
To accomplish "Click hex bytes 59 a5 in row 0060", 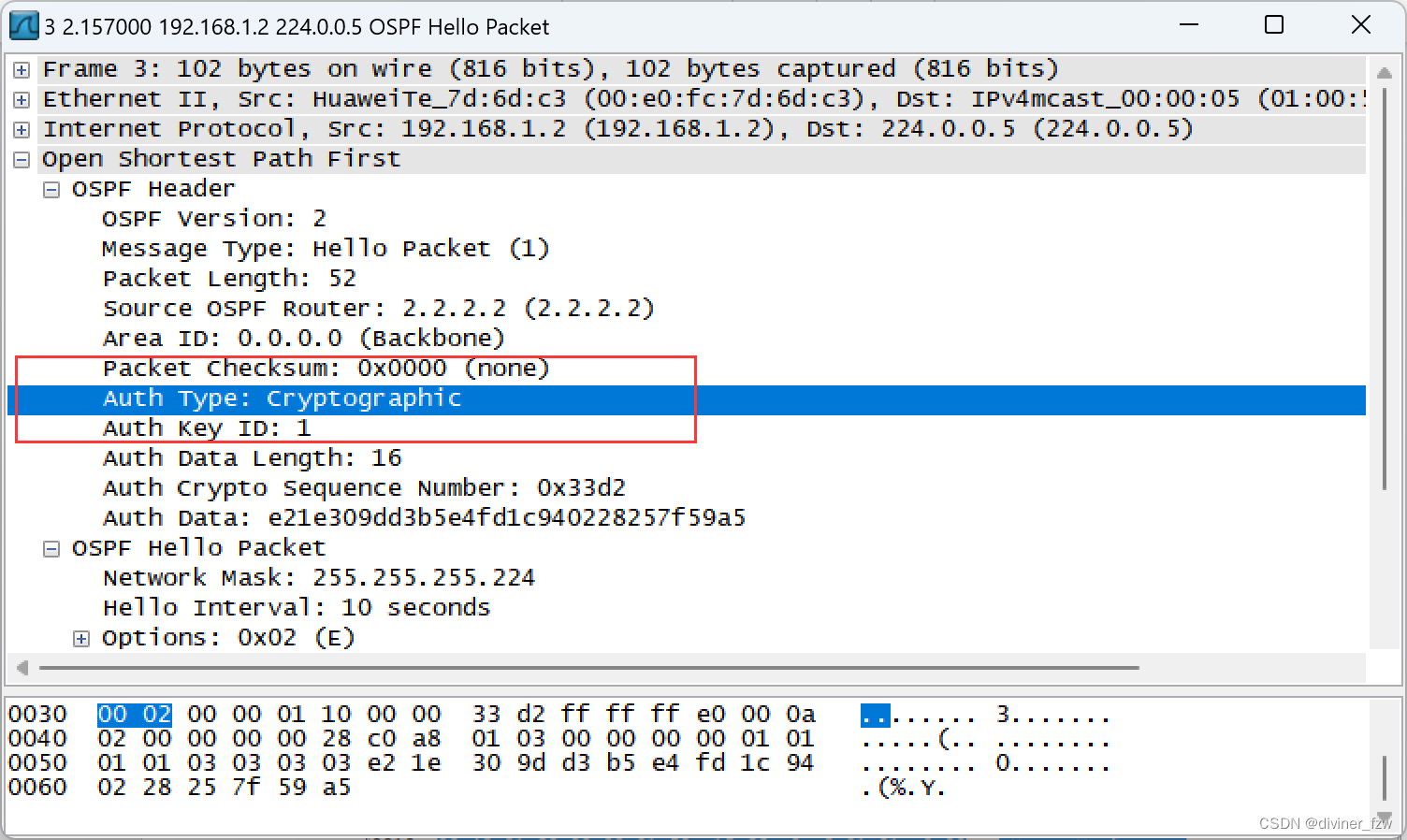I will [314, 788].
